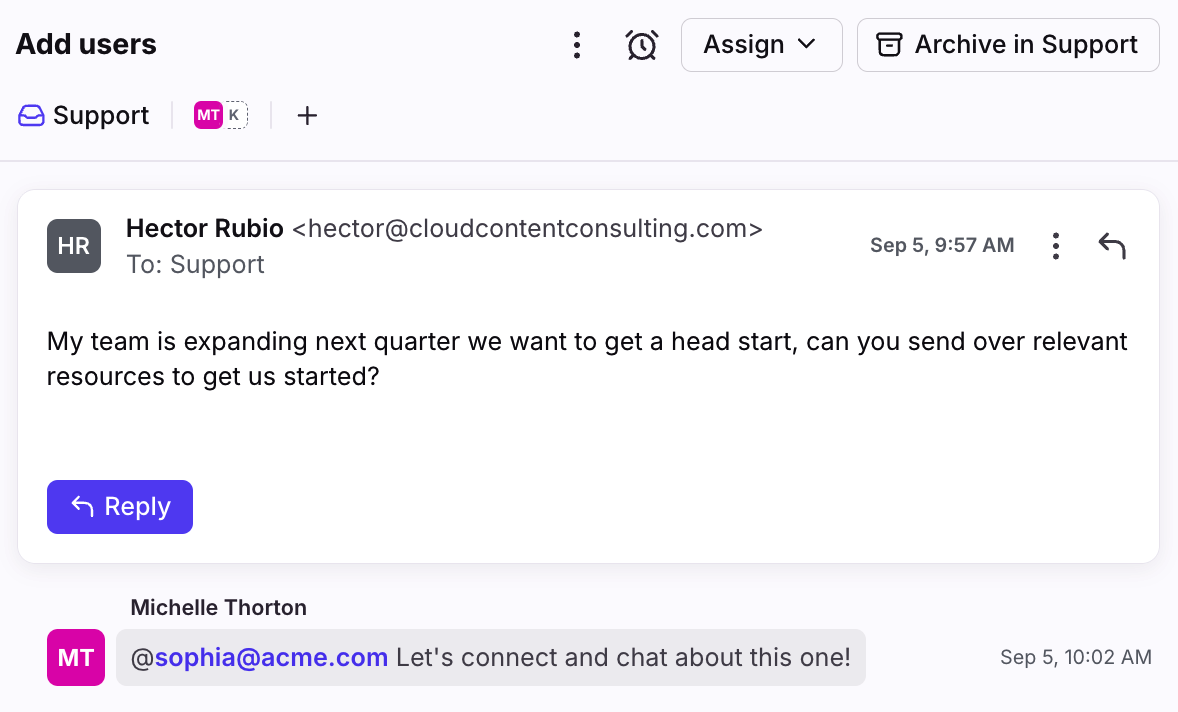Click the Support inbox label
This screenshot has width=1178, height=712.
pyautogui.click(x=101, y=116)
